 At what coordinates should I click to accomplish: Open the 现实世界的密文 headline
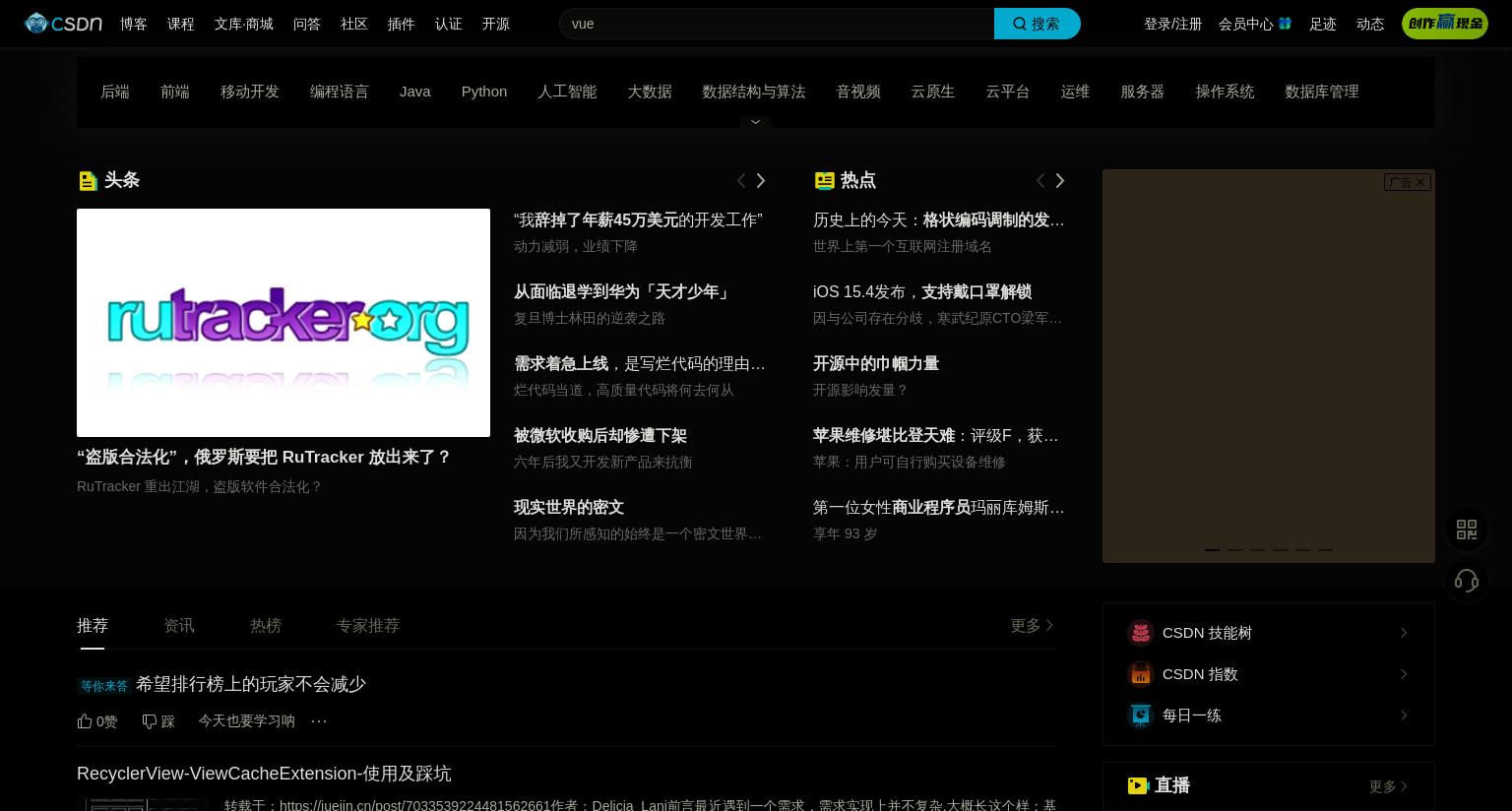(x=569, y=507)
